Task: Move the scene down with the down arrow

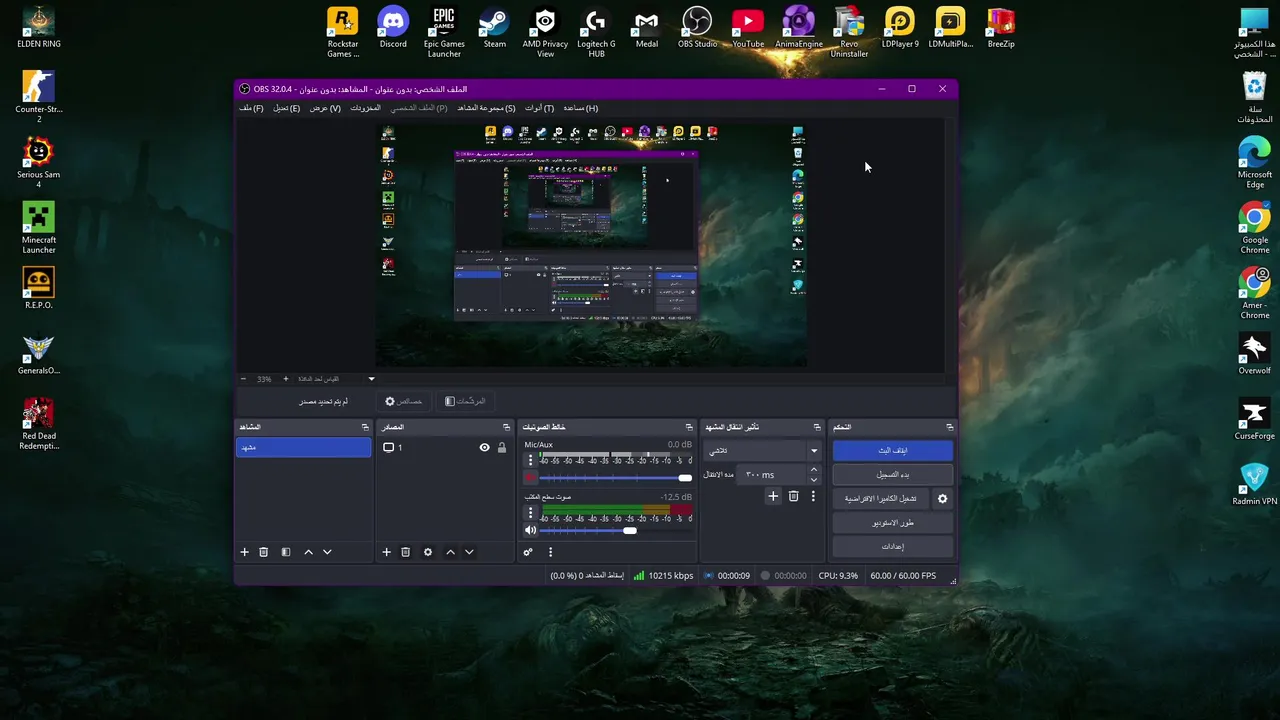Action: pos(327,552)
